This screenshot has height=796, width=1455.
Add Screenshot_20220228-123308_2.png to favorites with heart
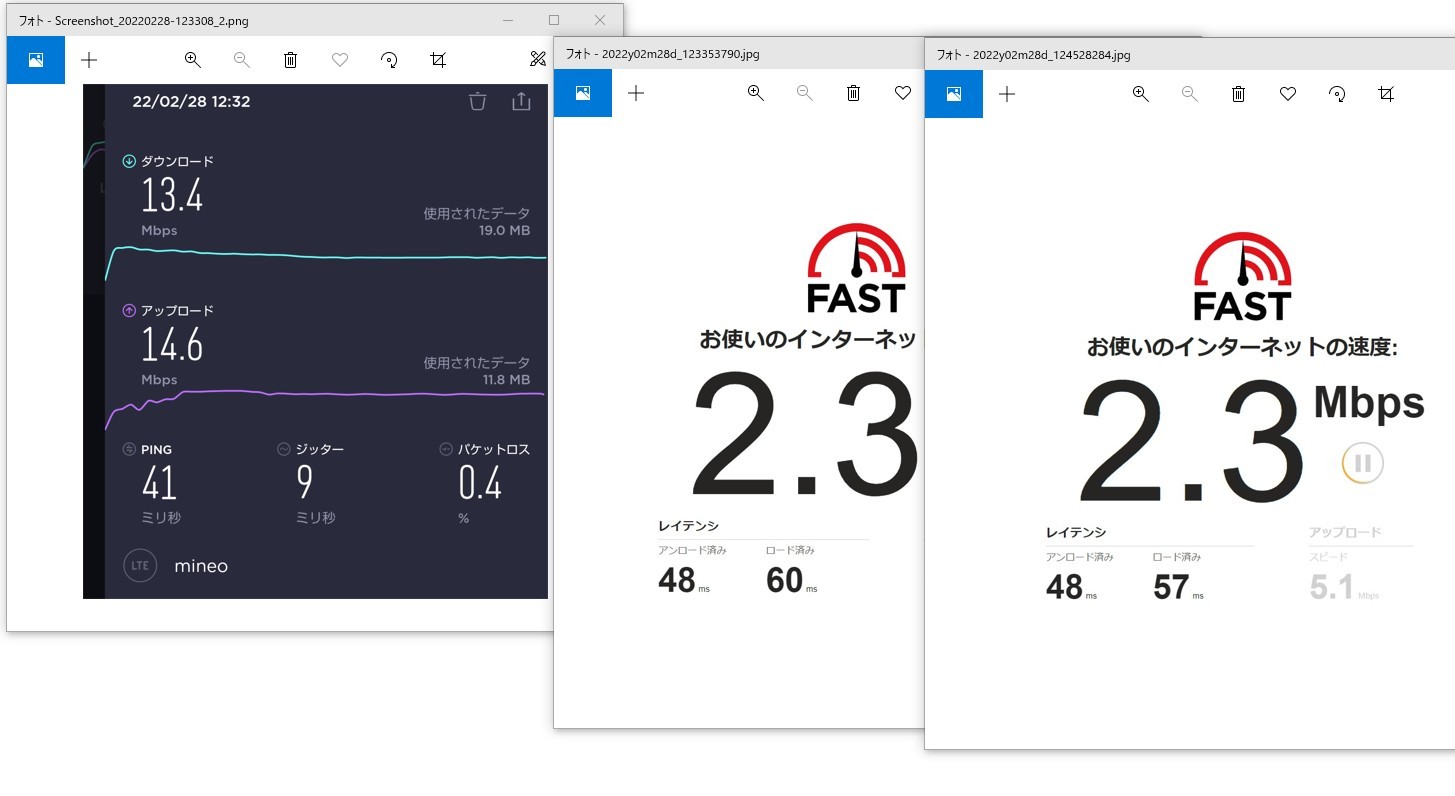coord(340,60)
